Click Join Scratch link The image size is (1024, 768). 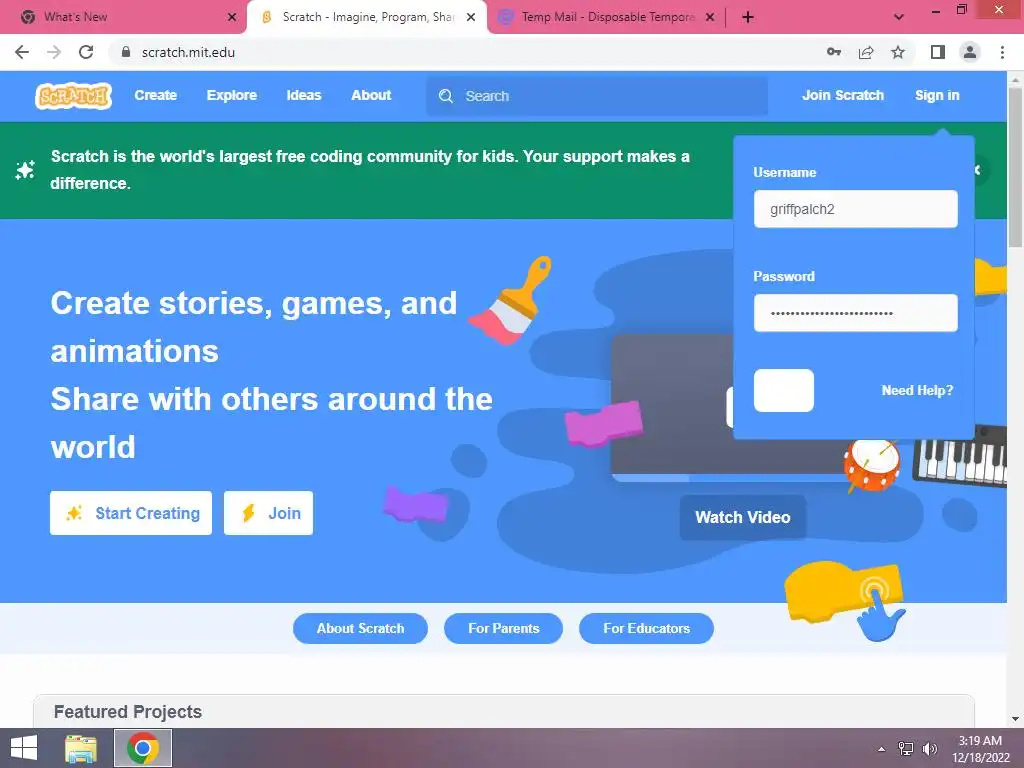tap(842, 95)
